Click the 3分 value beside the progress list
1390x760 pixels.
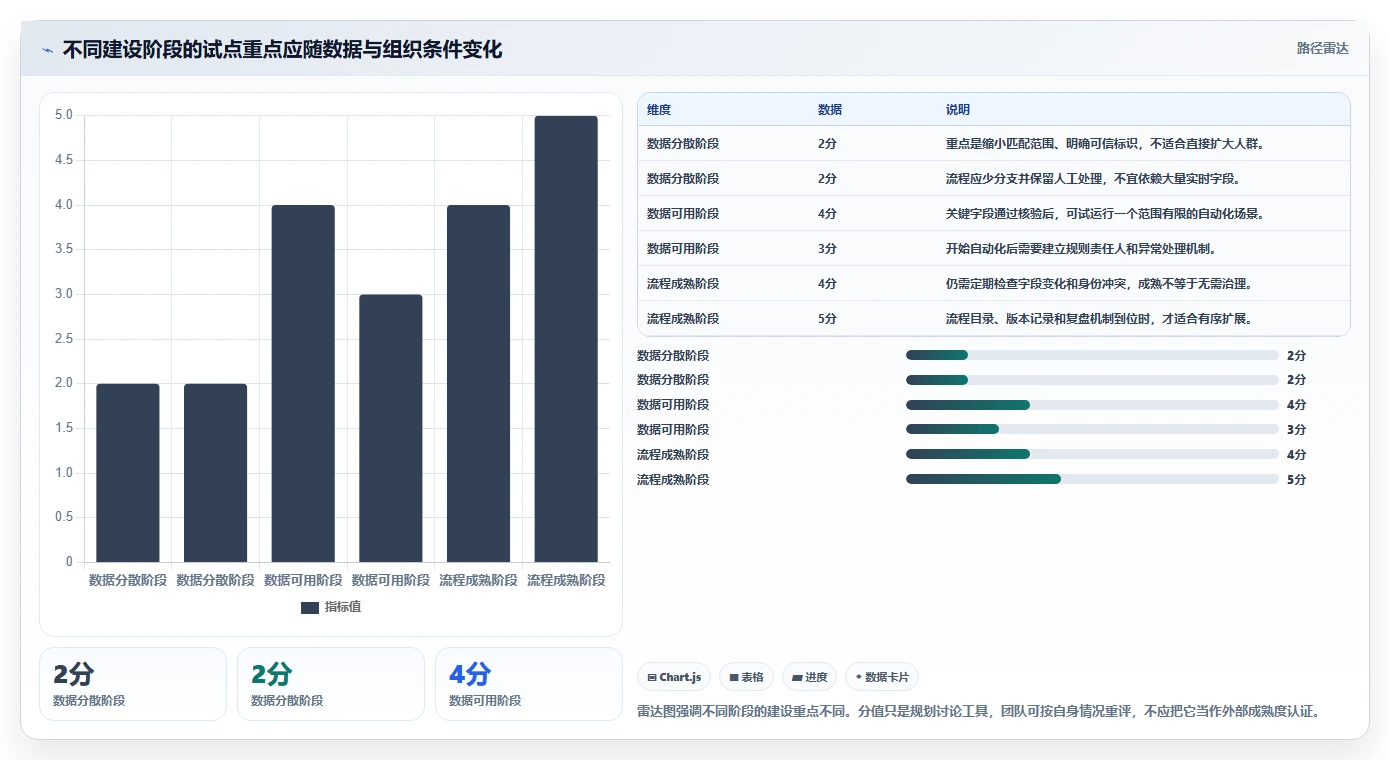1296,430
